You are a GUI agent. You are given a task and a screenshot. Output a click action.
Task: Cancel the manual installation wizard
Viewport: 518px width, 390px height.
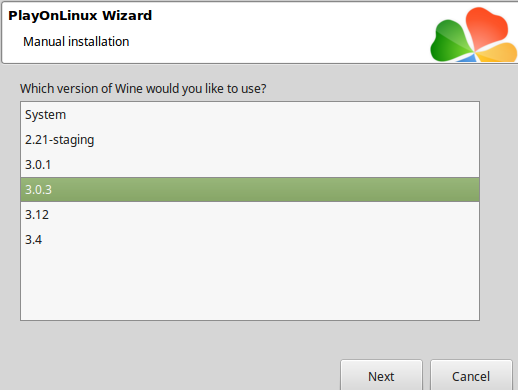471,376
